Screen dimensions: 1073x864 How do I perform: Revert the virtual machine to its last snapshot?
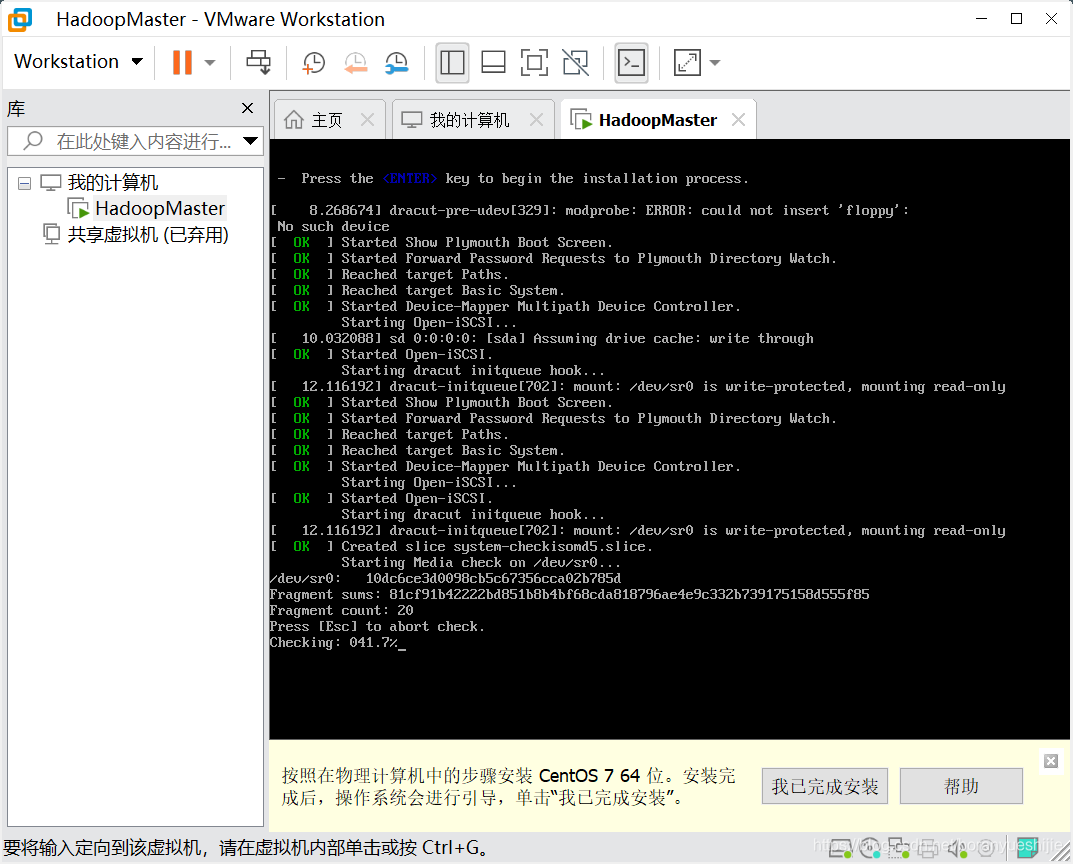tap(356, 62)
